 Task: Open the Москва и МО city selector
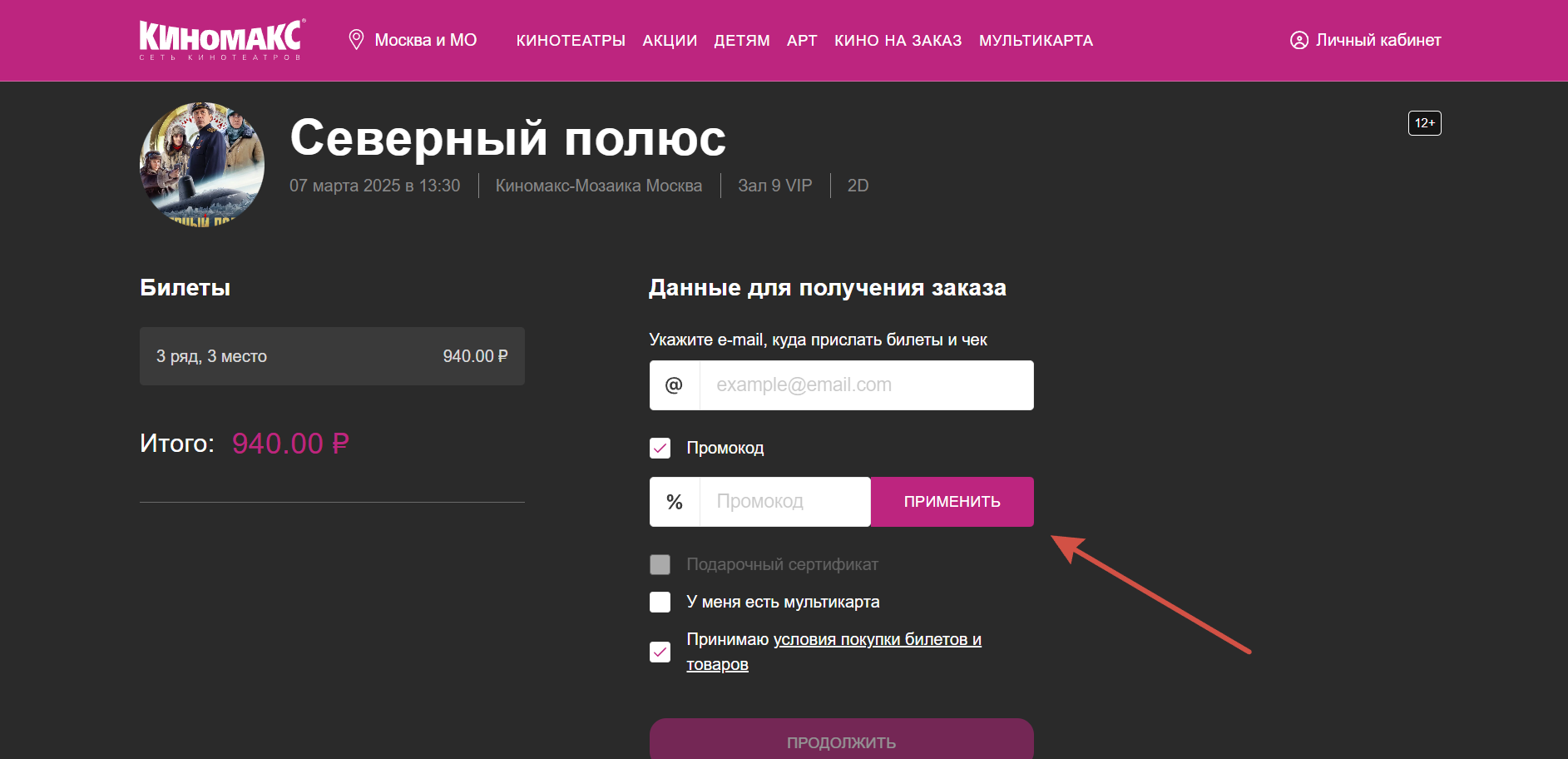tap(413, 40)
